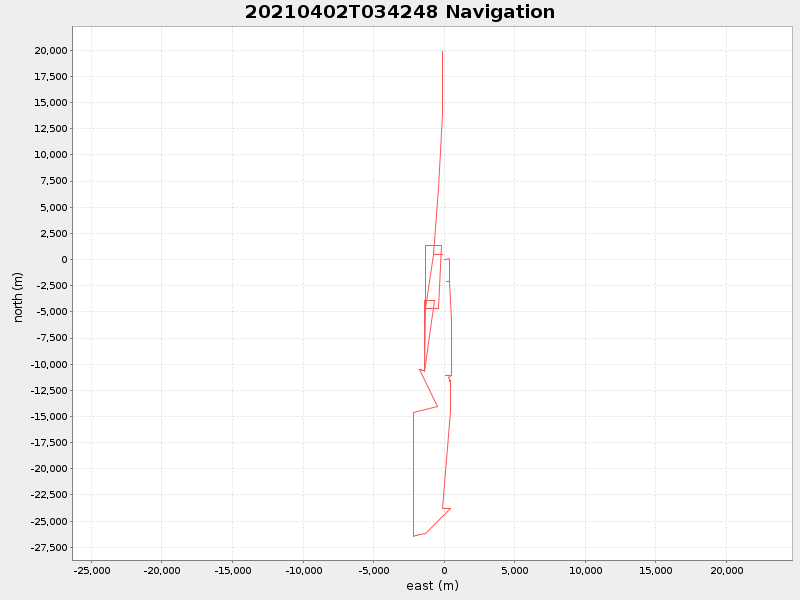The width and height of the screenshot is (800, 600).
Task: Click the -20,000 east axis tick label
Action: coord(162,571)
